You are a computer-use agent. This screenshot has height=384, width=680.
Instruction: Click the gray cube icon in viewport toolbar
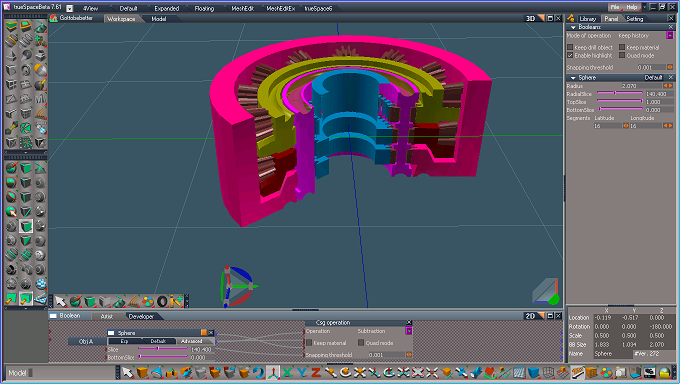[x=104, y=301]
